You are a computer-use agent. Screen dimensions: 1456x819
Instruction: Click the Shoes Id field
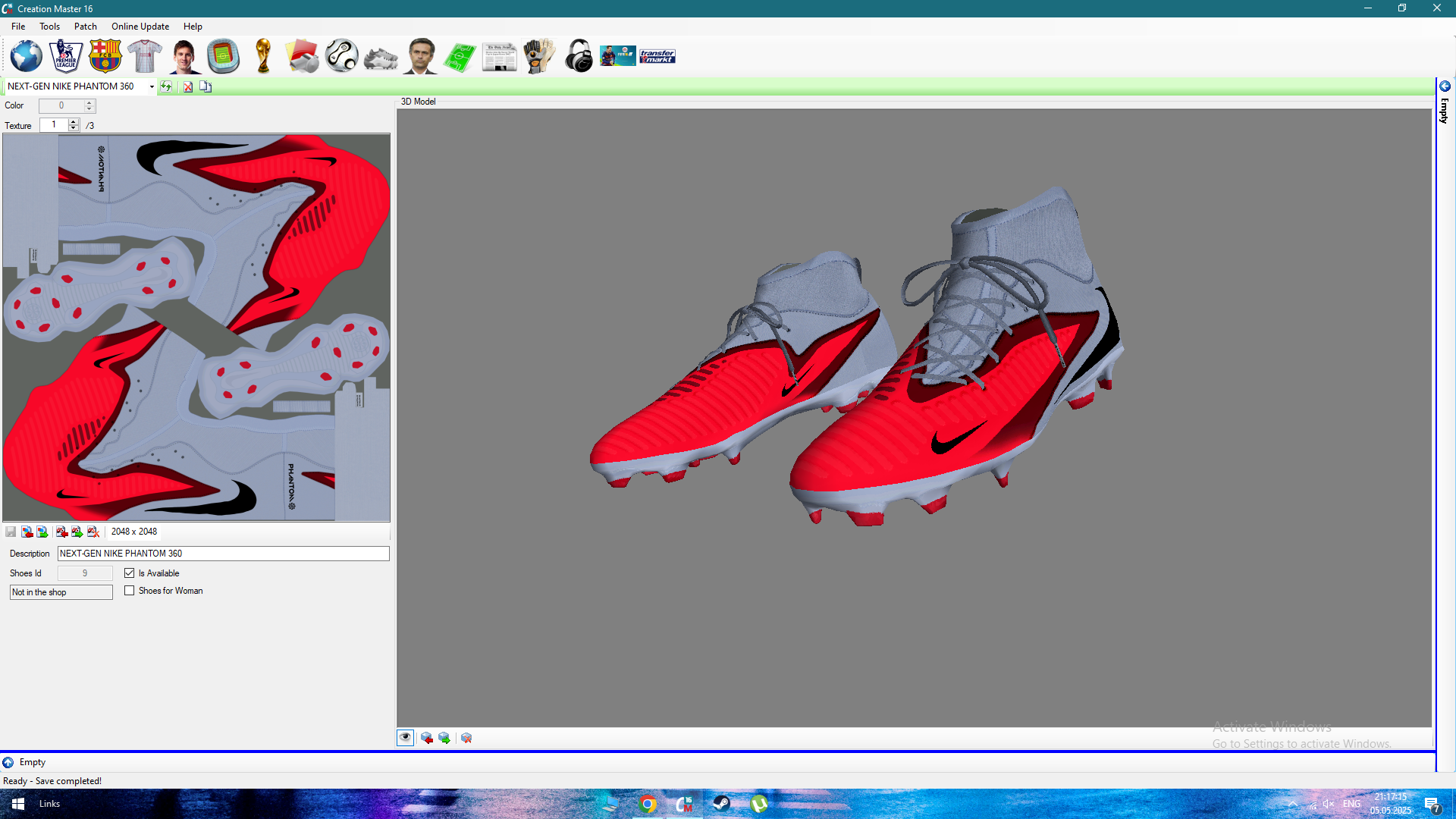pos(85,573)
